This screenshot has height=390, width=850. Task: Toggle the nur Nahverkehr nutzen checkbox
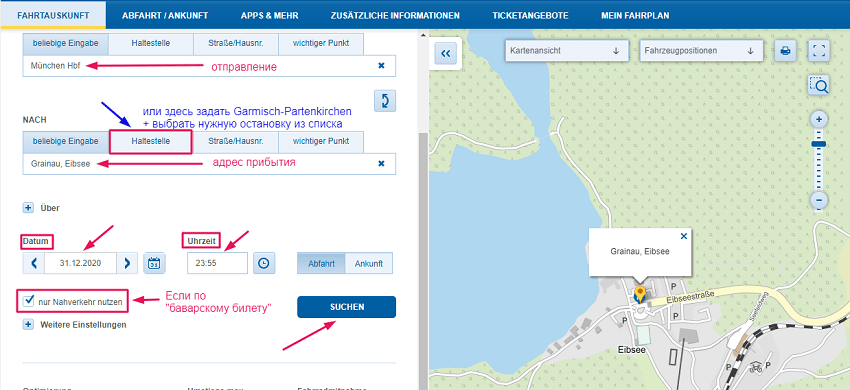tap(29, 301)
